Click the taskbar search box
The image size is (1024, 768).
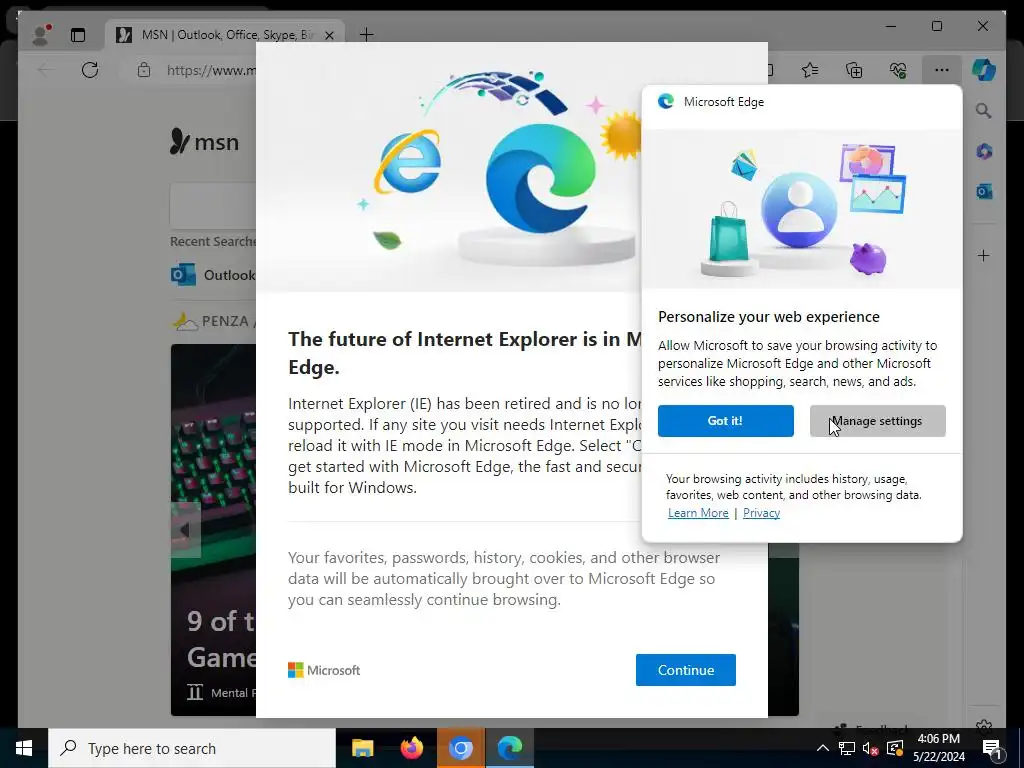coord(192,748)
